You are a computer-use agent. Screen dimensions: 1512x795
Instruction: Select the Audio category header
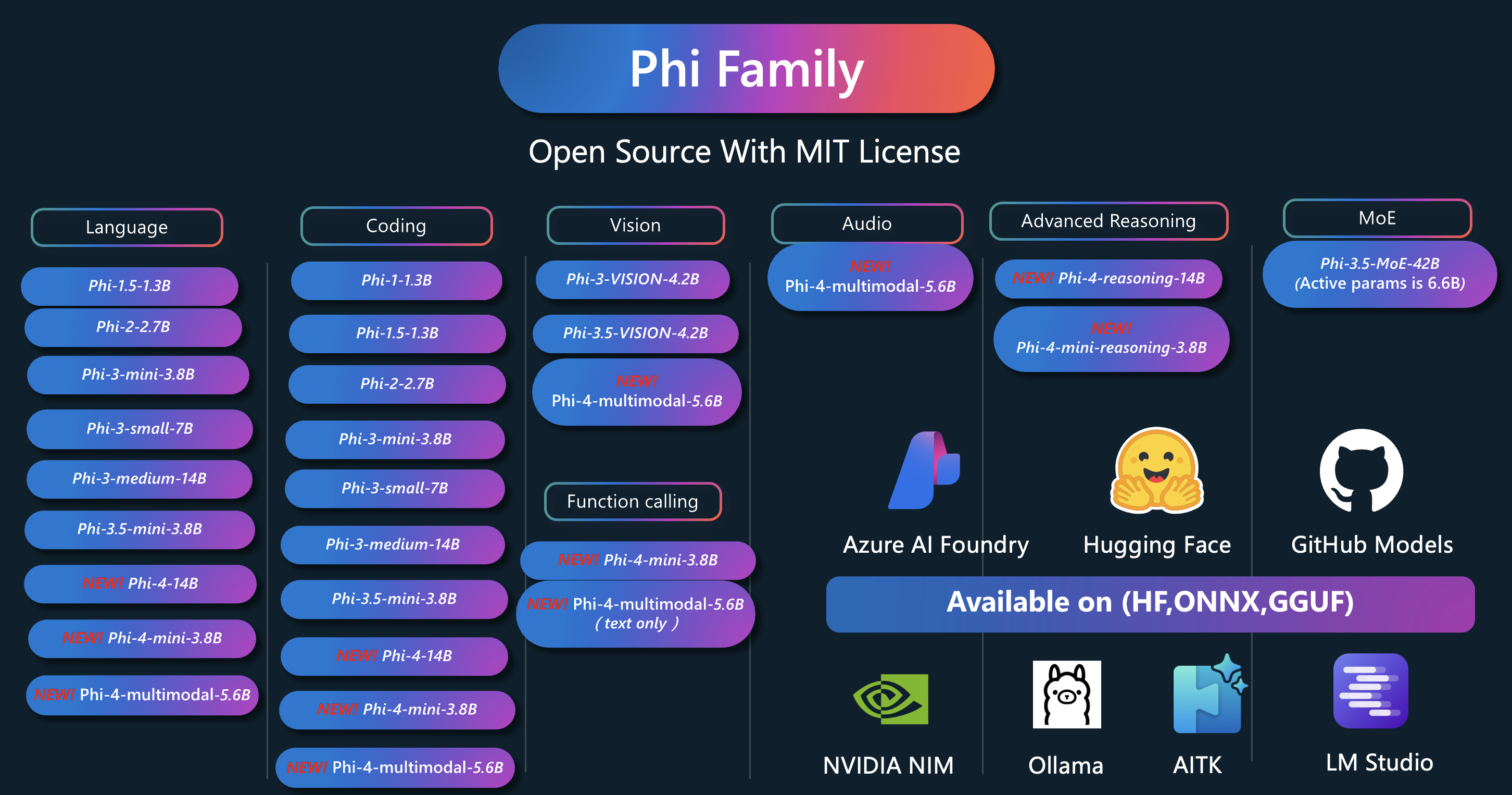tap(866, 223)
